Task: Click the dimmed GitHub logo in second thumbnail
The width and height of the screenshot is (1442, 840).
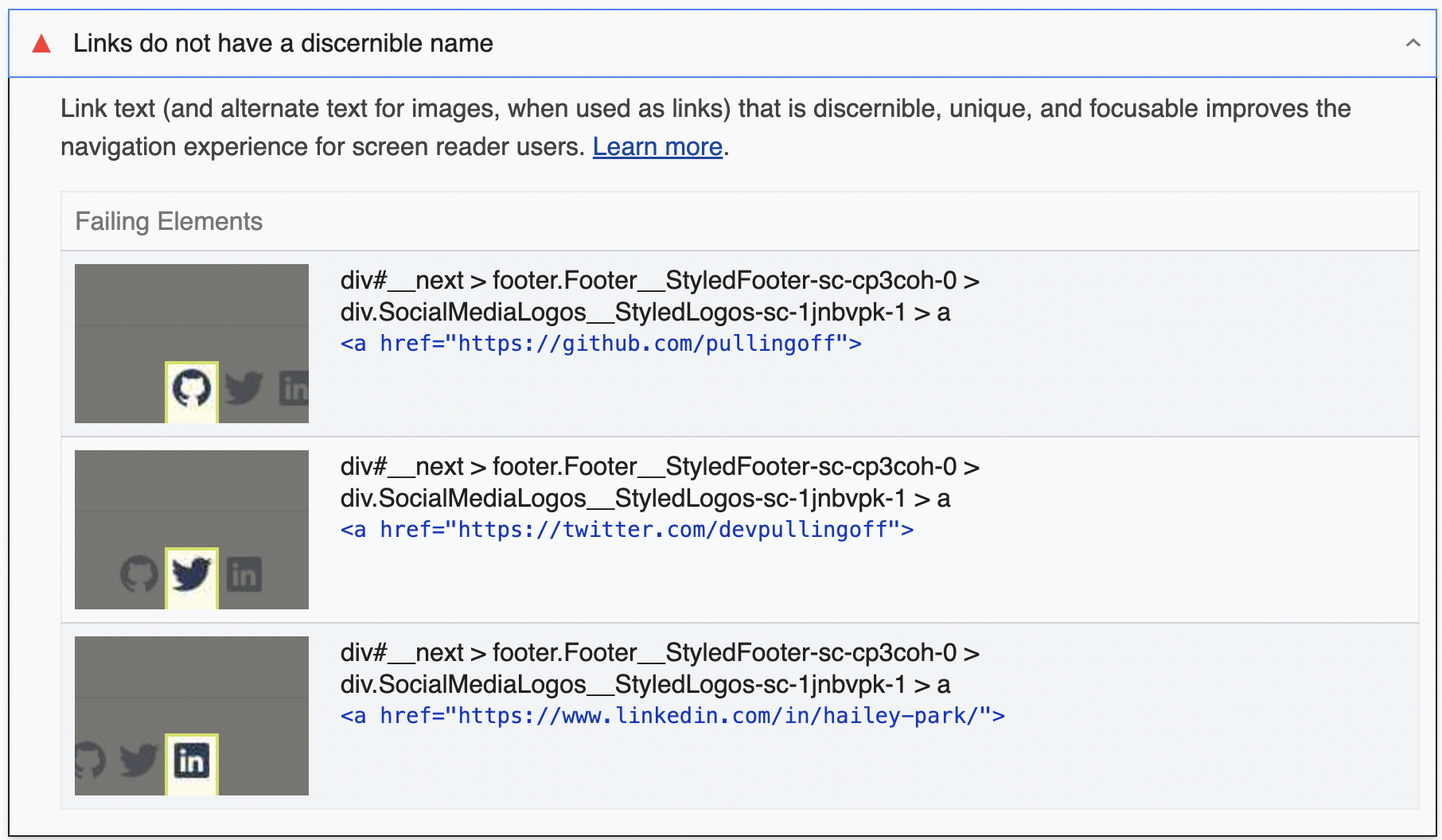Action: (139, 574)
